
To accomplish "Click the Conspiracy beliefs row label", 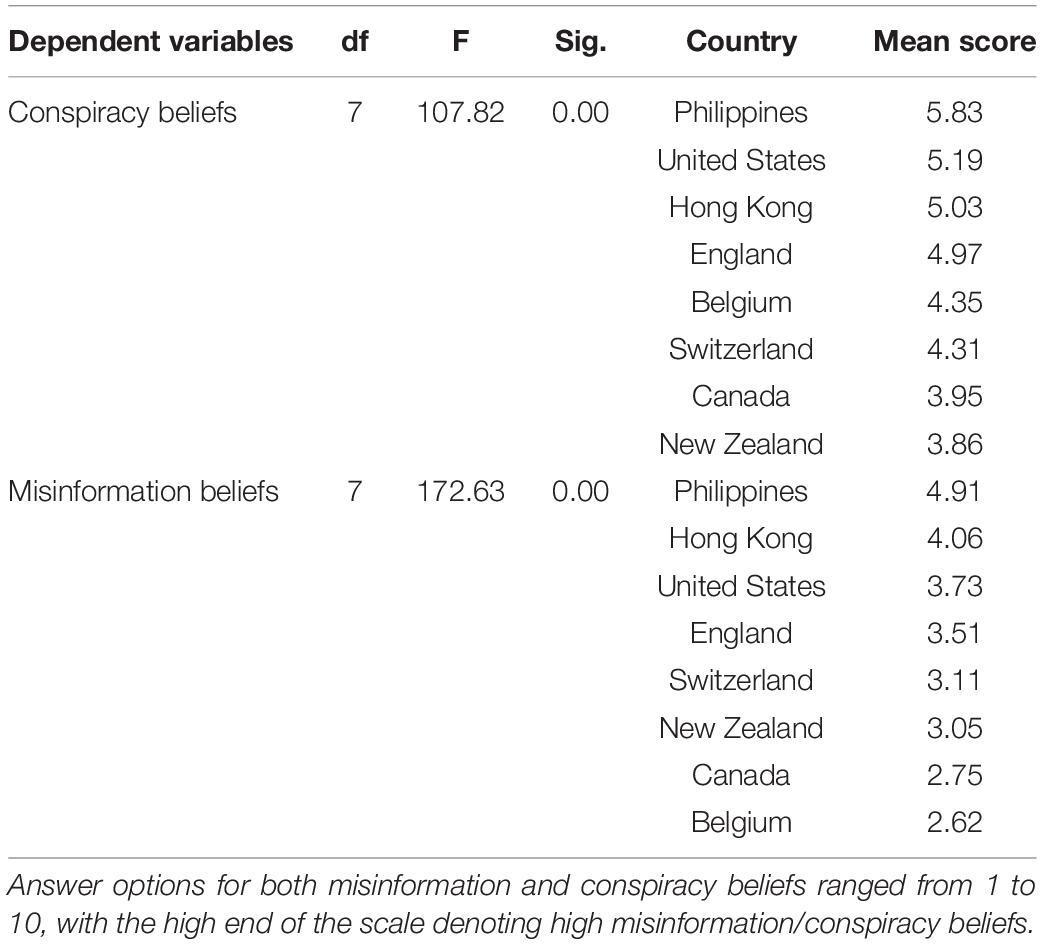I will pos(122,112).
